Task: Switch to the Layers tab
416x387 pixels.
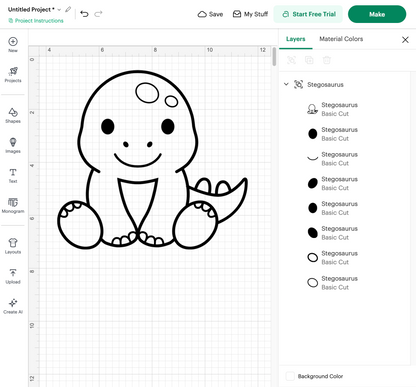Action: [295, 39]
